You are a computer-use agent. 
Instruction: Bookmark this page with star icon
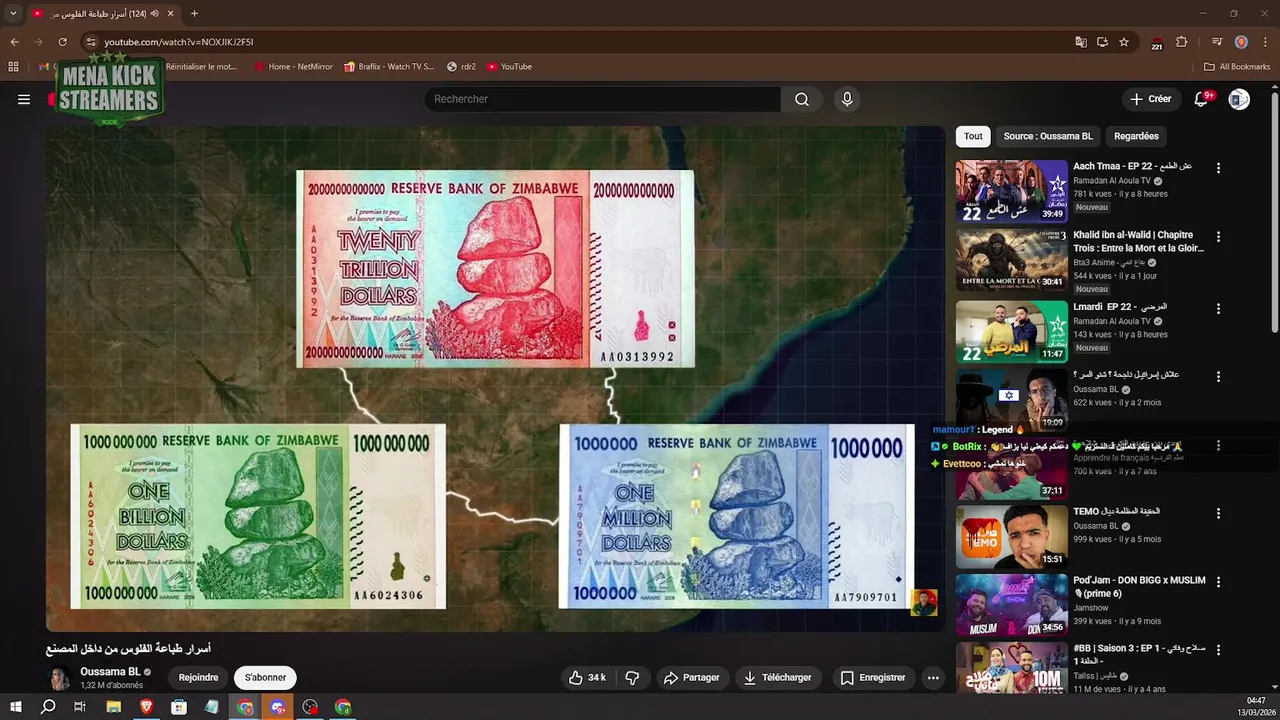click(1124, 42)
